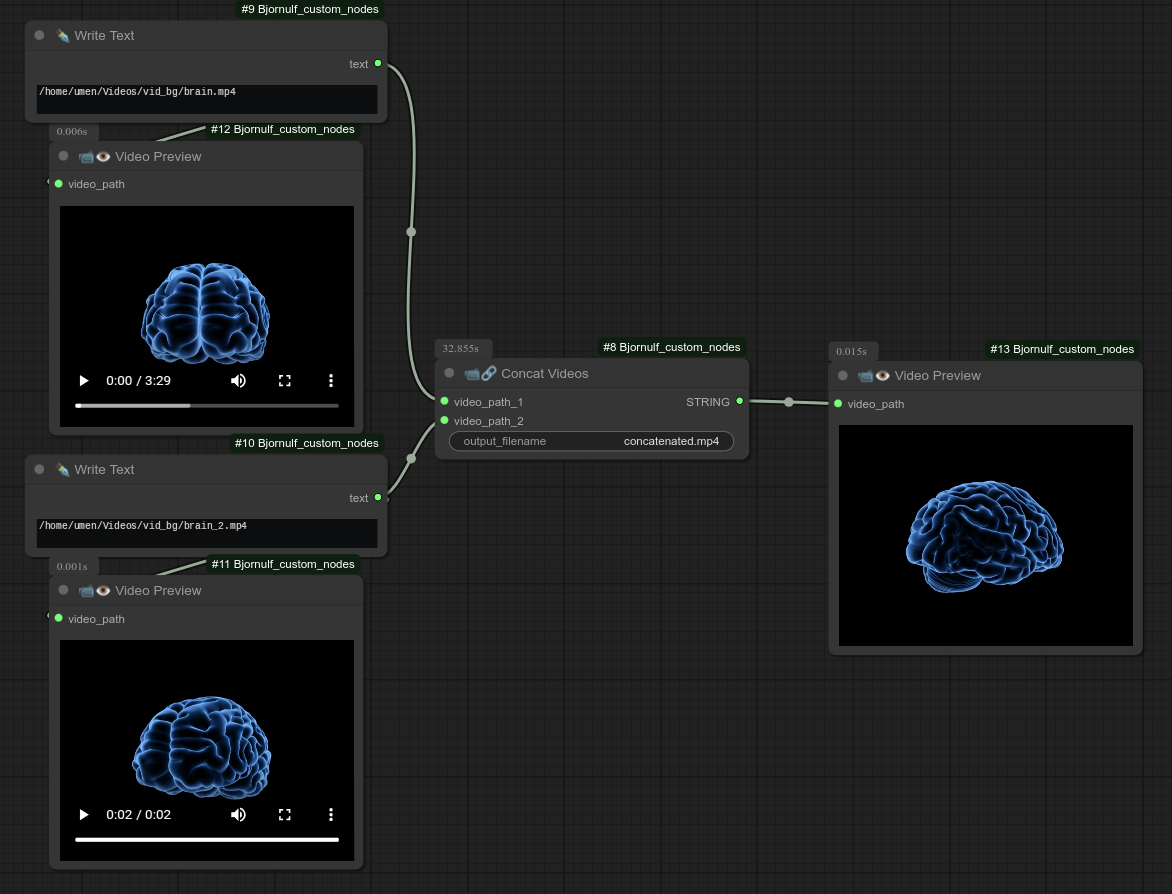1172x894 pixels.
Task: Click the output_filename concatenated.mp4 field
Action: pyautogui.click(x=591, y=441)
